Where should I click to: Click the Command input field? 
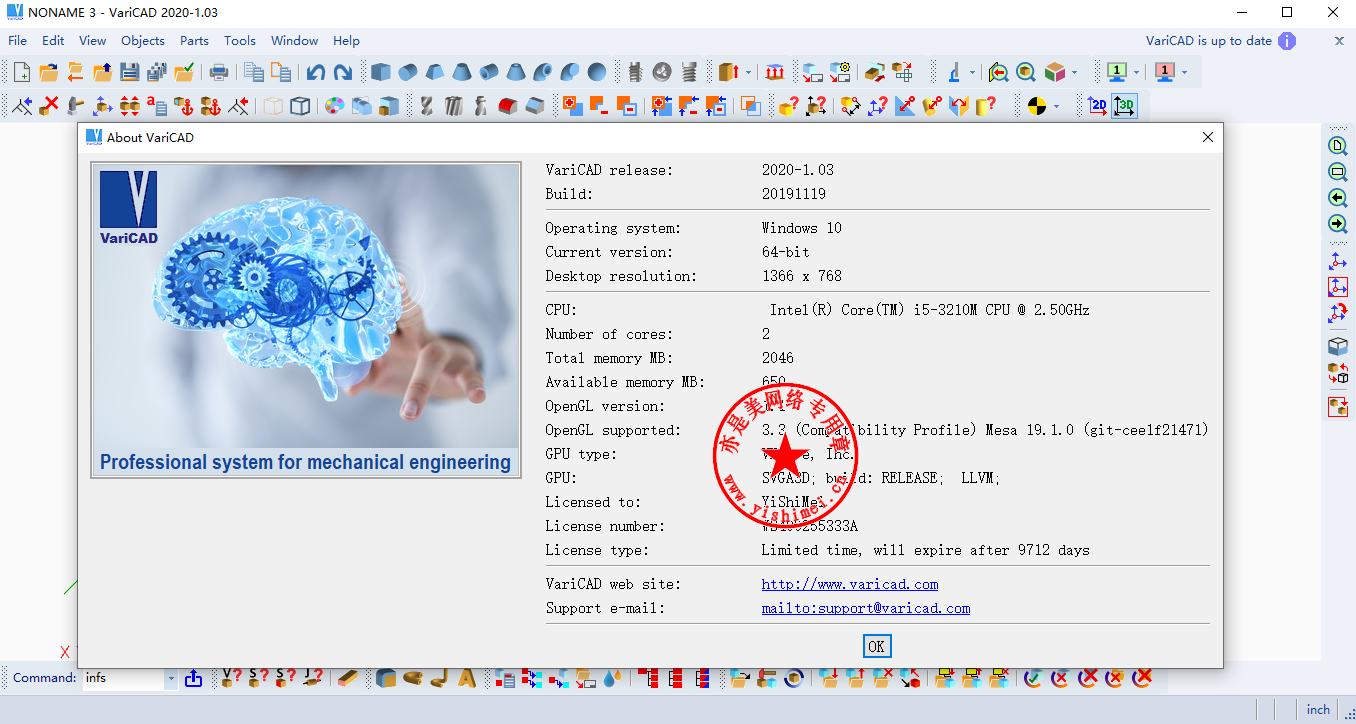(122, 678)
